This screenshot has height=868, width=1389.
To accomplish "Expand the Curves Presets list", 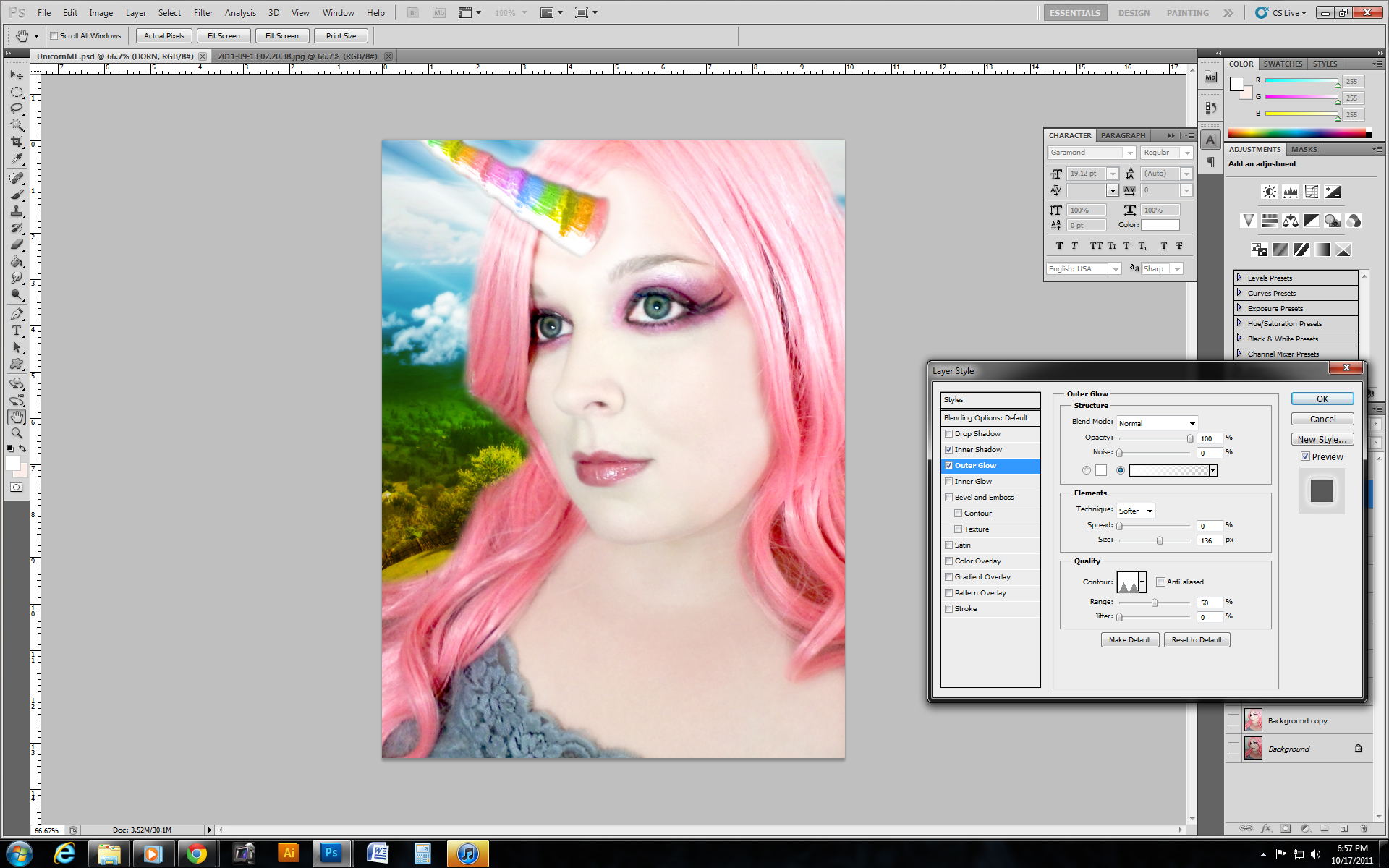I will pos(1239,293).
